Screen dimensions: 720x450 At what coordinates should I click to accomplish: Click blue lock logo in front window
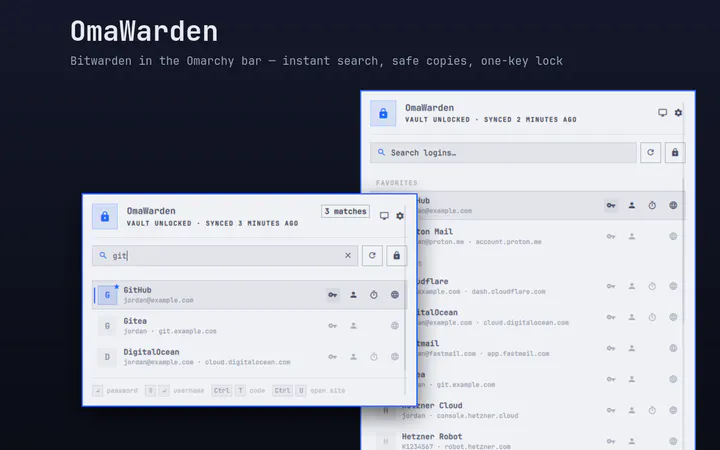[x=105, y=216]
